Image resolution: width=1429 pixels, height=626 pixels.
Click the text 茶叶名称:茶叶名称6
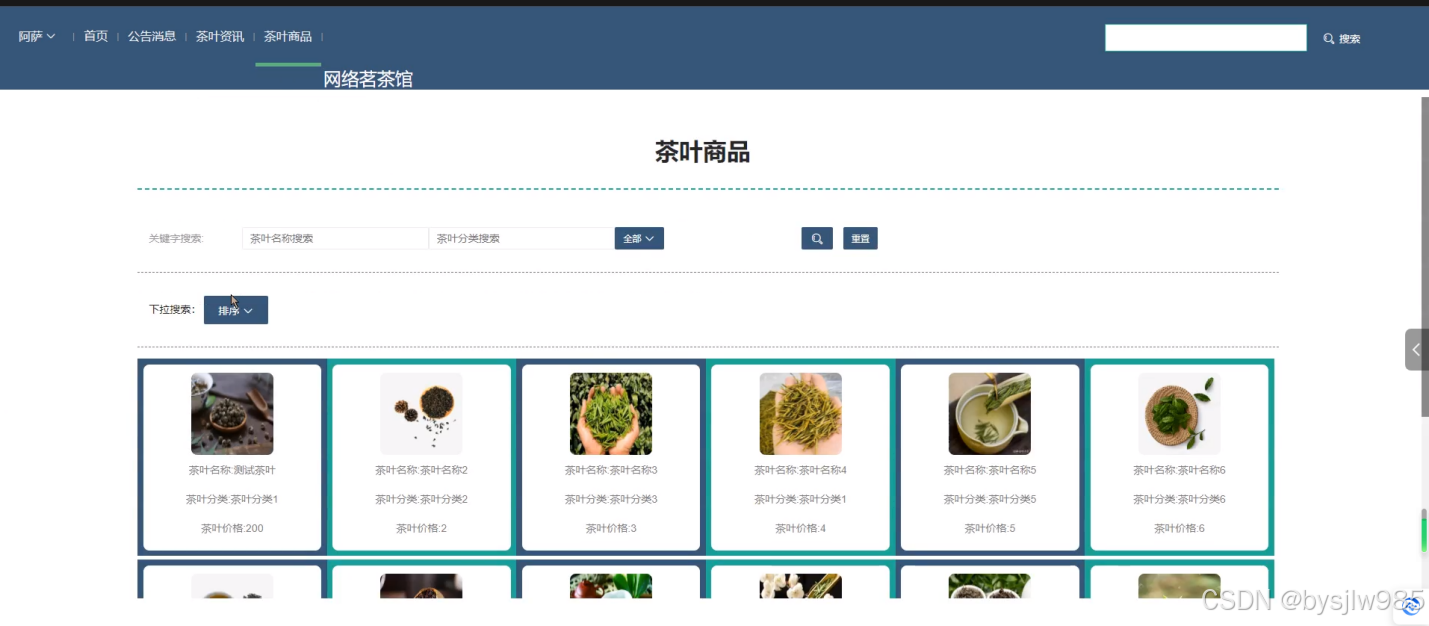1179,470
